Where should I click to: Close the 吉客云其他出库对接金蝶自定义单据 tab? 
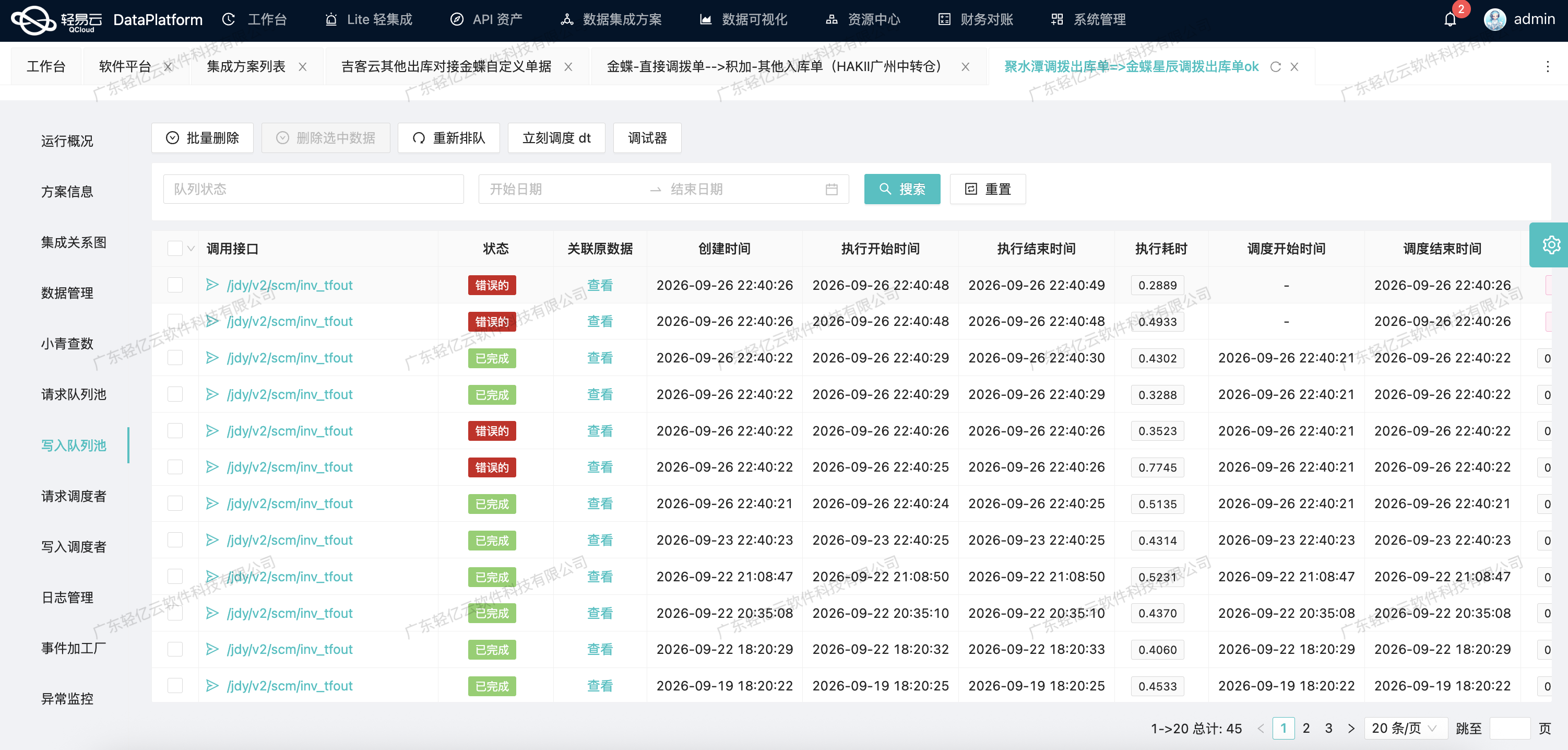coord(568,67)
